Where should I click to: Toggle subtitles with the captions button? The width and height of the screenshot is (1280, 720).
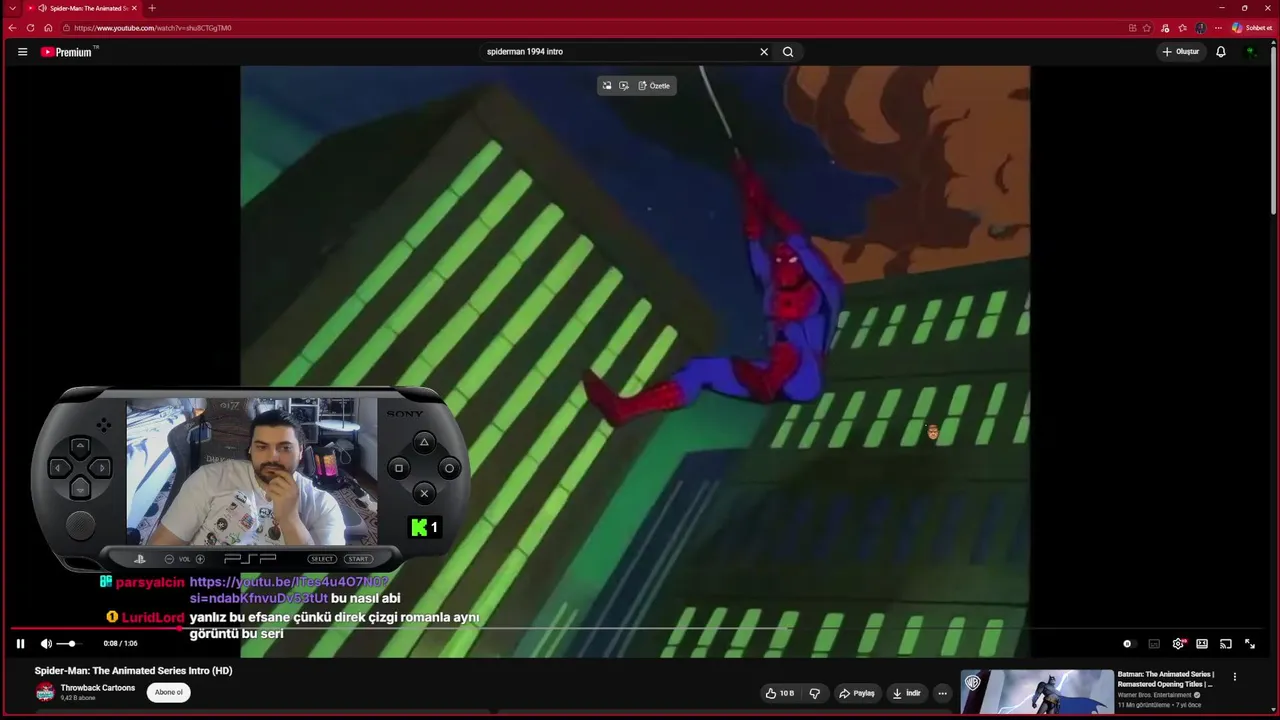pos(1154,644)
